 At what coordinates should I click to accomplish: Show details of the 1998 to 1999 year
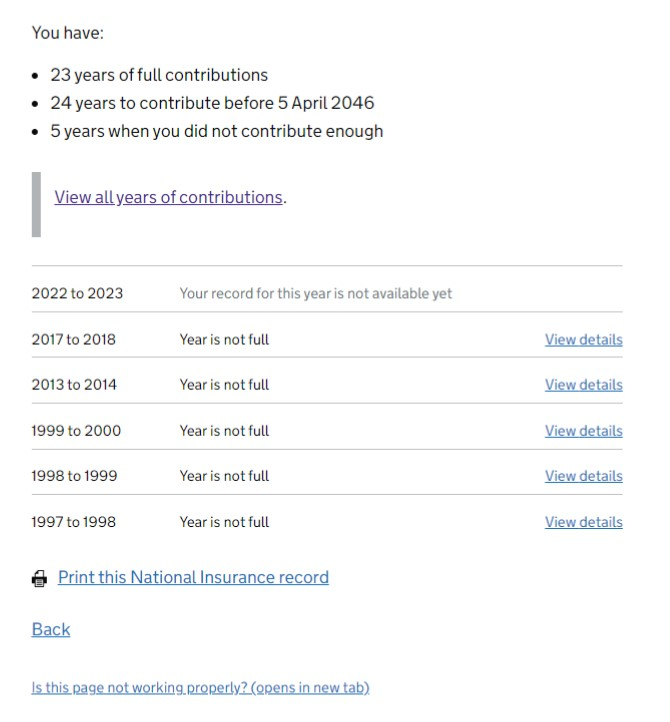[x=583, y=476]
